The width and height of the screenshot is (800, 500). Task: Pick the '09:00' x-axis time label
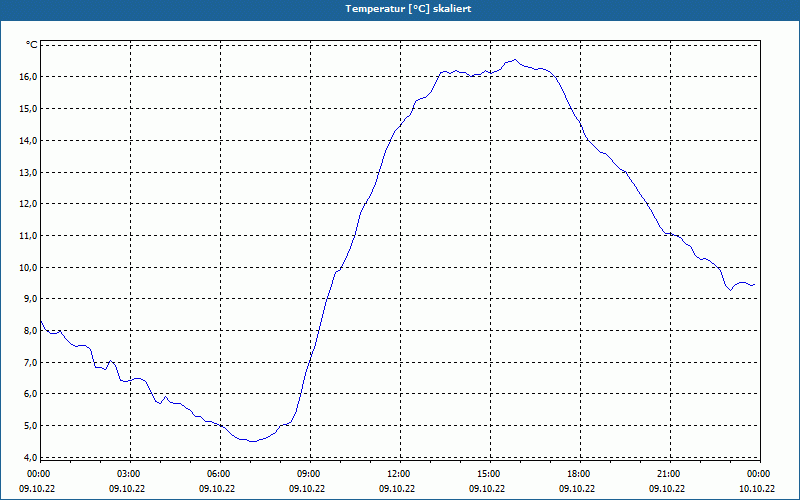point(308,474)
